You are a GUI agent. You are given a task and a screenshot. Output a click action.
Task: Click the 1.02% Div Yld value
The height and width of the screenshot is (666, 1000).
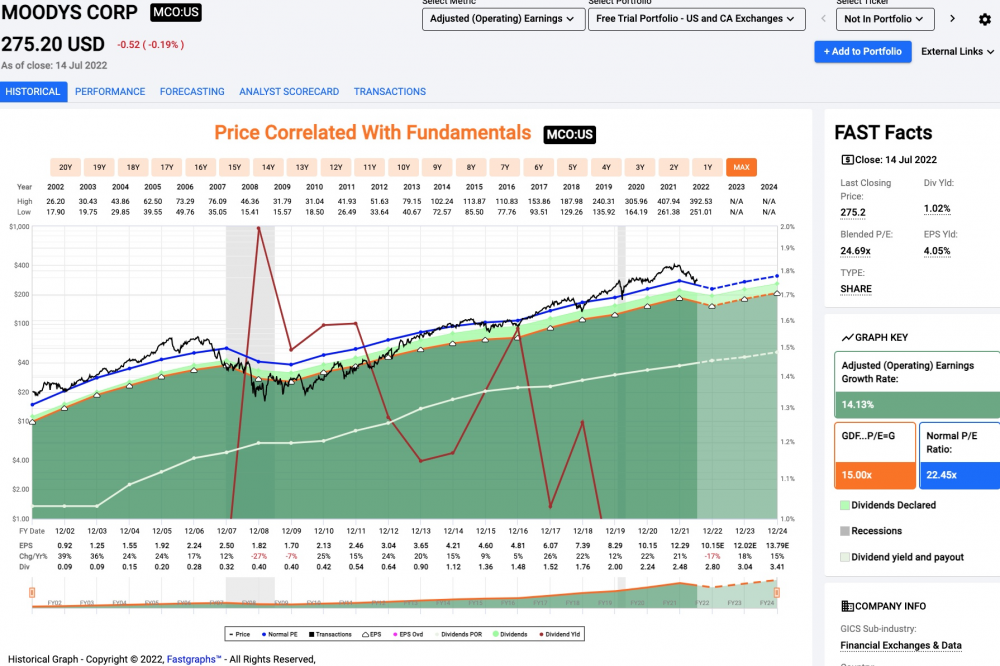[x=937, y=209]
